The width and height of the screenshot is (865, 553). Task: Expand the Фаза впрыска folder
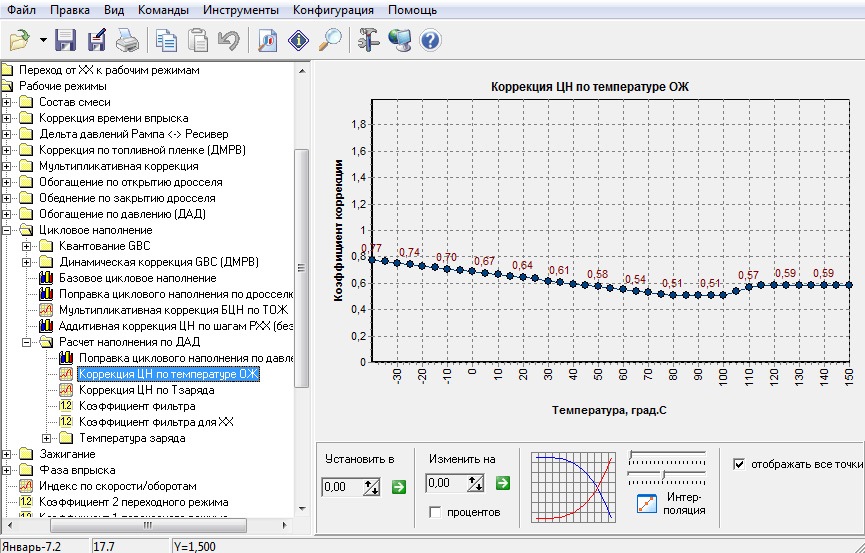click(7, 470)
